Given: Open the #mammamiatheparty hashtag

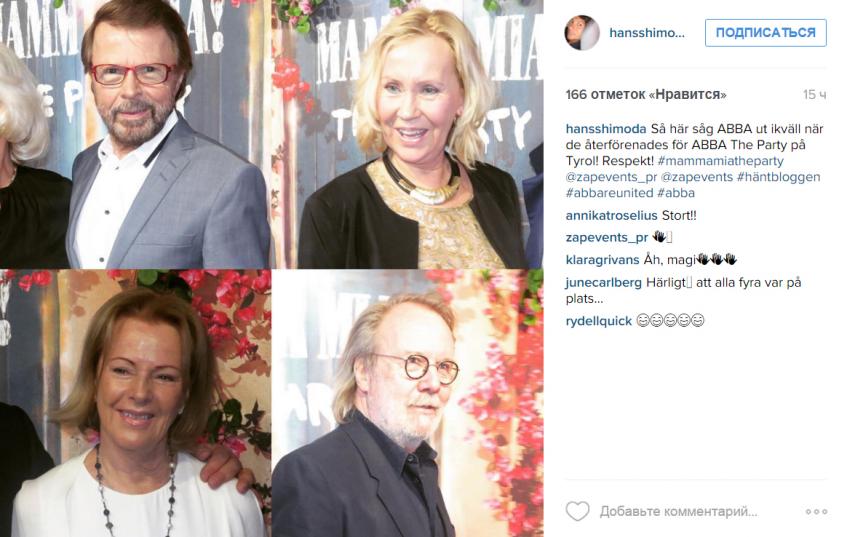Looking at the screenshot, I should coord(720,161).
